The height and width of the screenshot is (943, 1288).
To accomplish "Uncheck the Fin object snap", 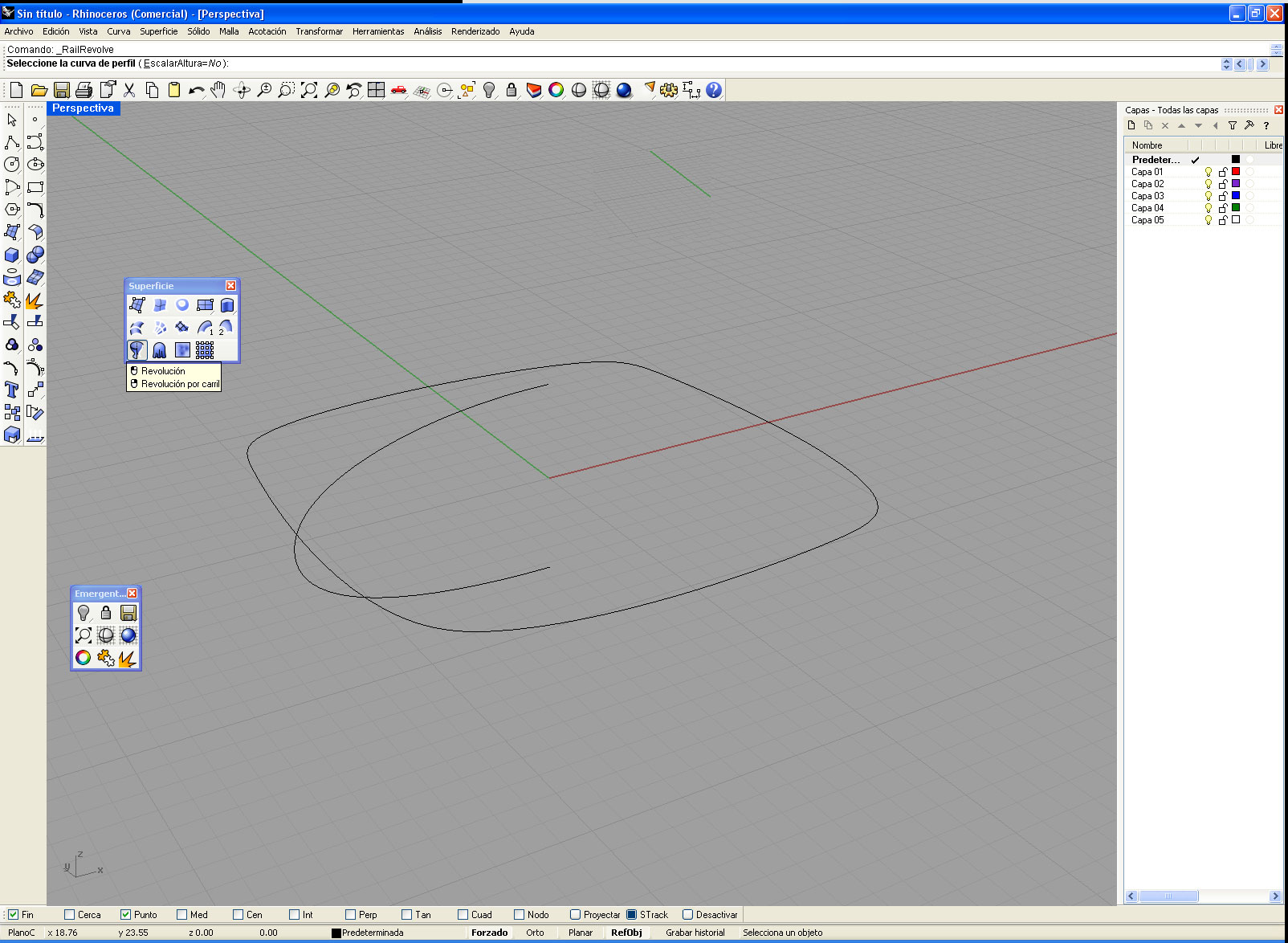I will pyautogui.click(x=13, y=915).
